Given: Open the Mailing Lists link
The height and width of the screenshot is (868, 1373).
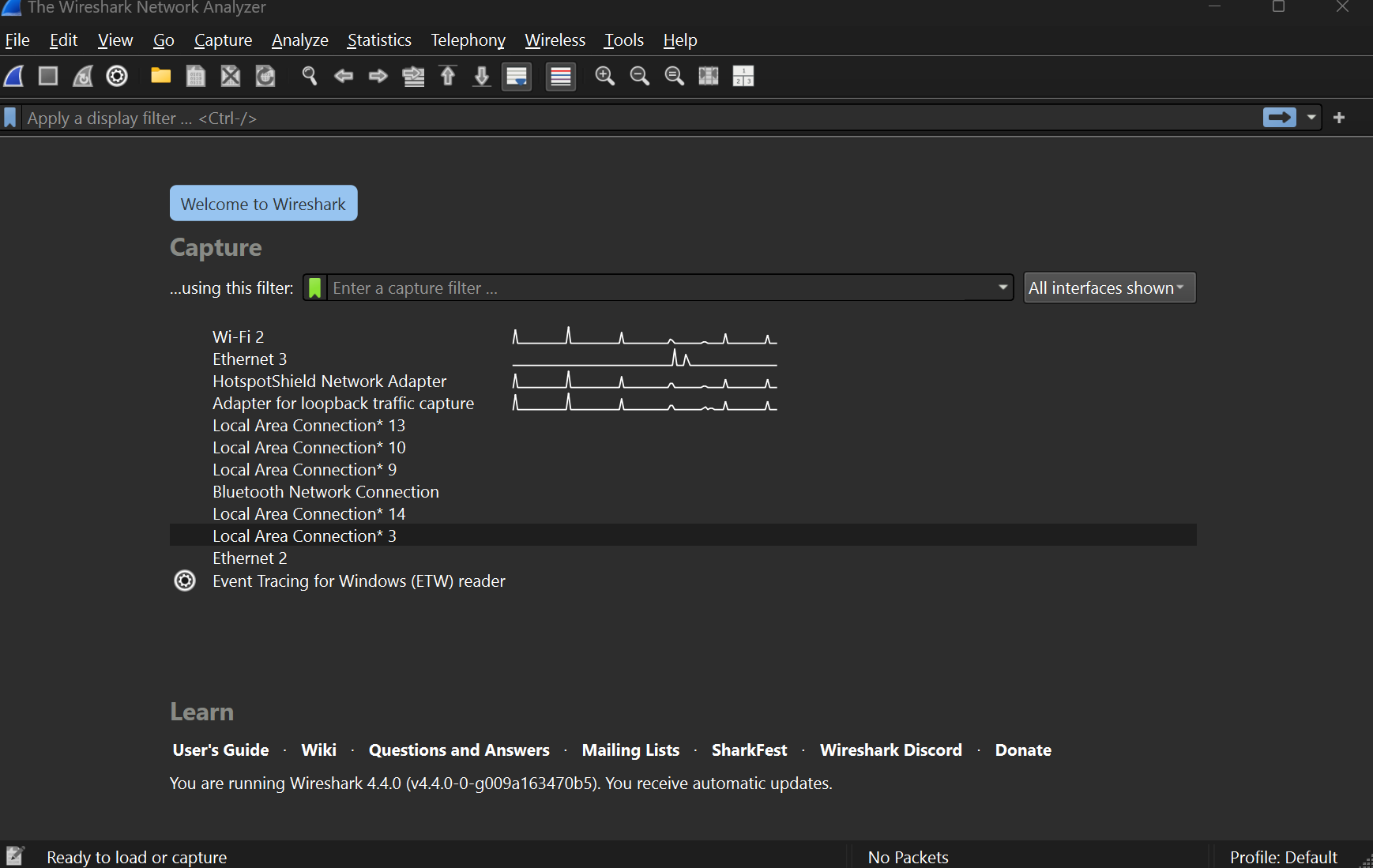Looking at the screenshot, I should [630, 750].
